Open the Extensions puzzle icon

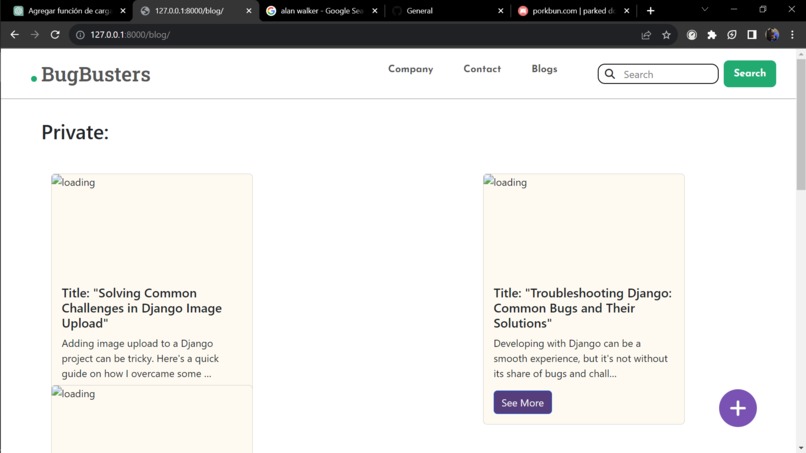pyautogui.click(x=711, y=34)
